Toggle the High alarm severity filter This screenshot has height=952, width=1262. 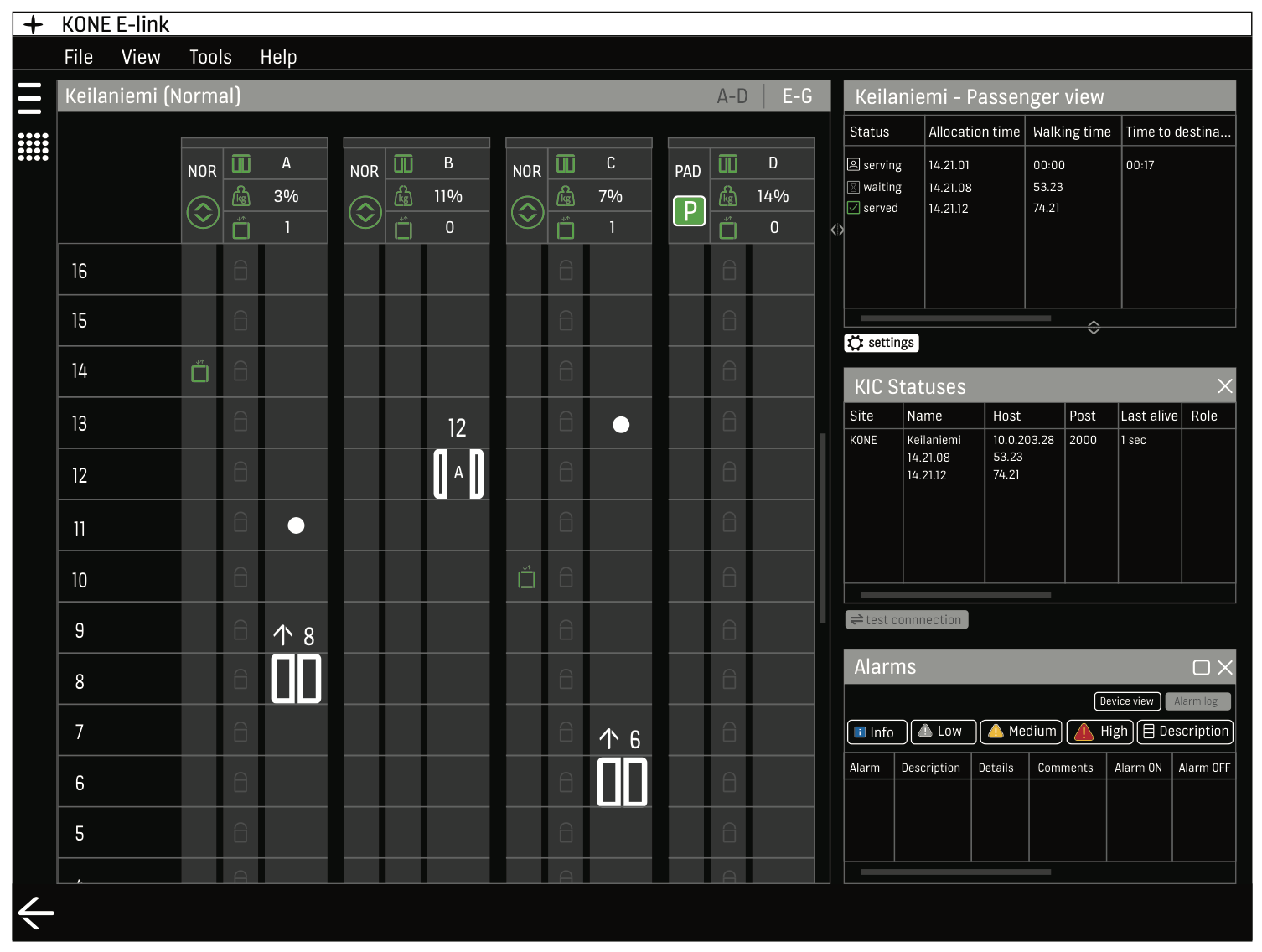pyautogui.click(x=1099, y=732)
